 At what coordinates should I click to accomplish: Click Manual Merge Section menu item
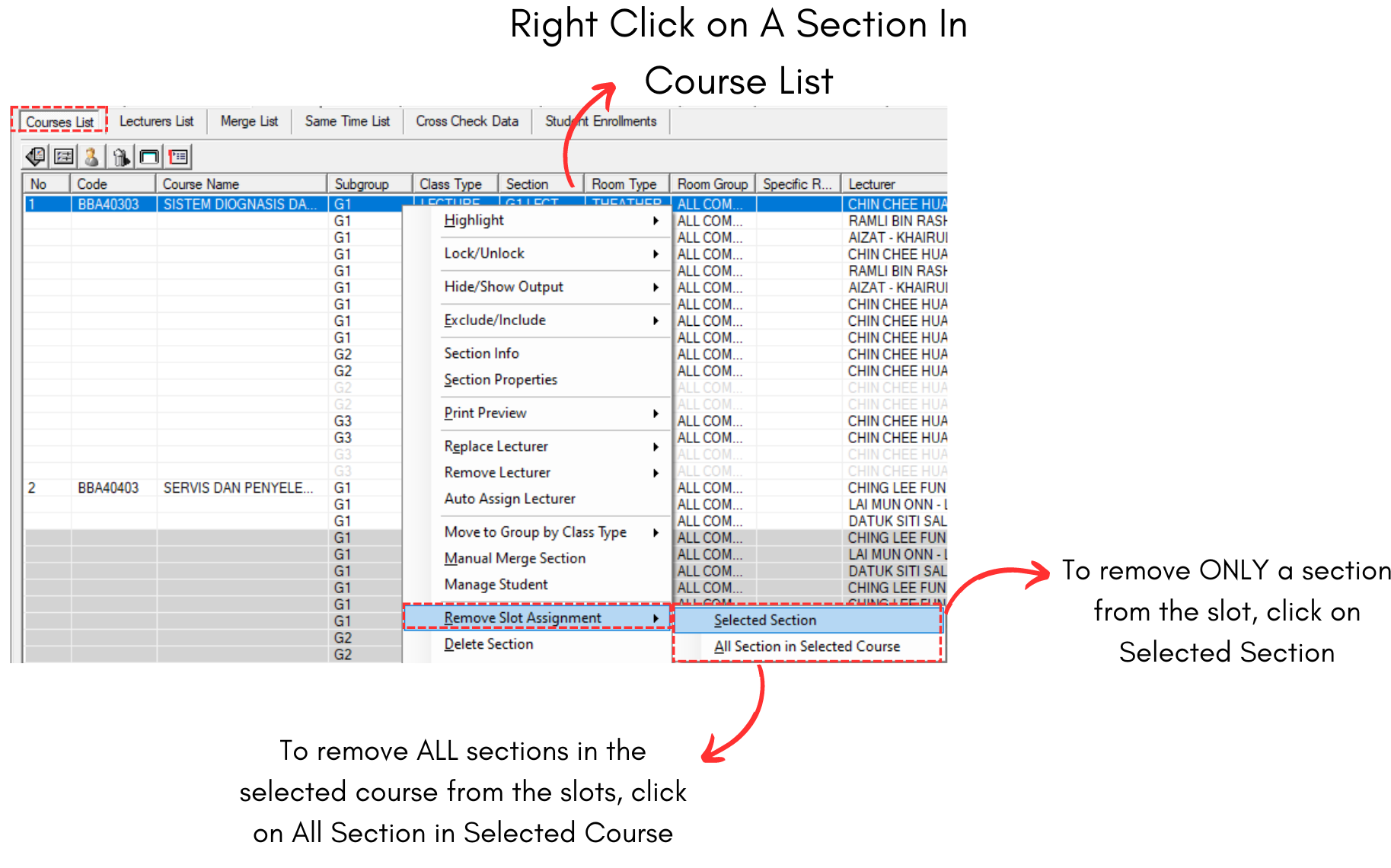click(515, 558)
